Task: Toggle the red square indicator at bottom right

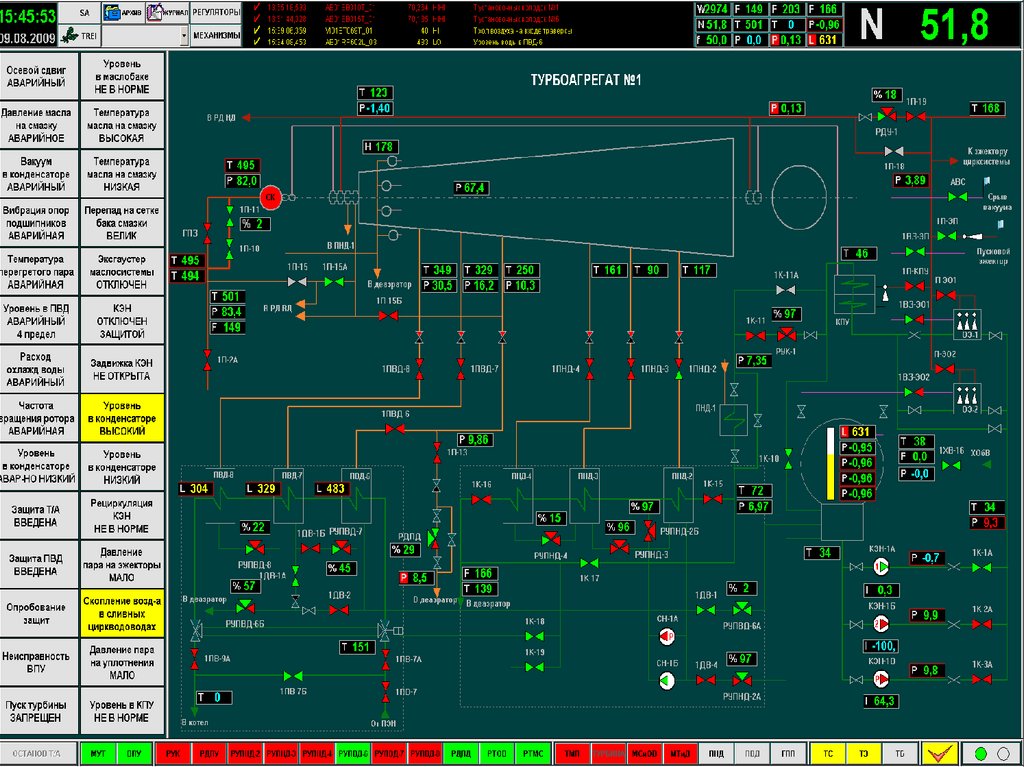Action: [1003, 753]
